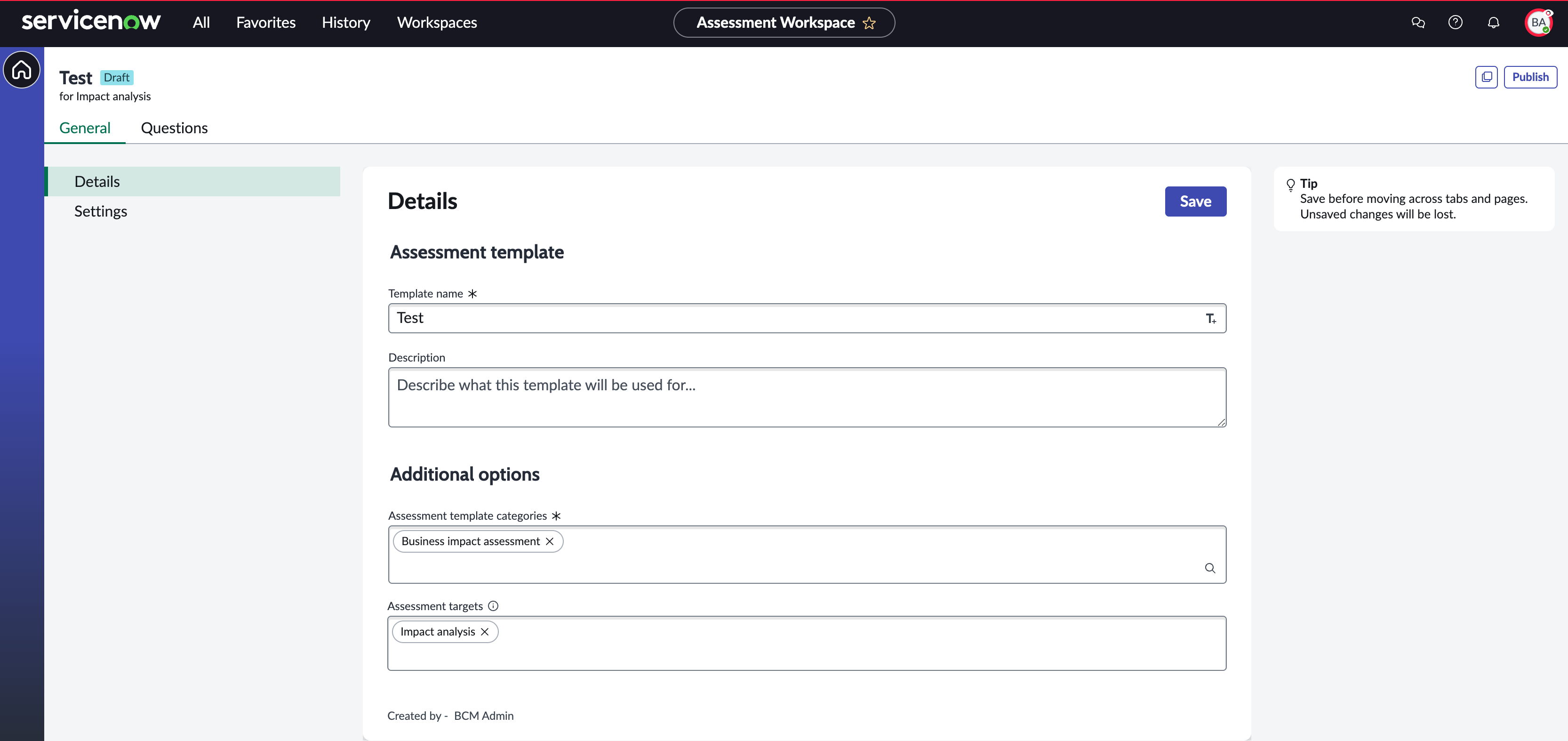The width and height of the screenshot is (1568, 741).
Task: Click the Save button
Action: (1195, 201)
